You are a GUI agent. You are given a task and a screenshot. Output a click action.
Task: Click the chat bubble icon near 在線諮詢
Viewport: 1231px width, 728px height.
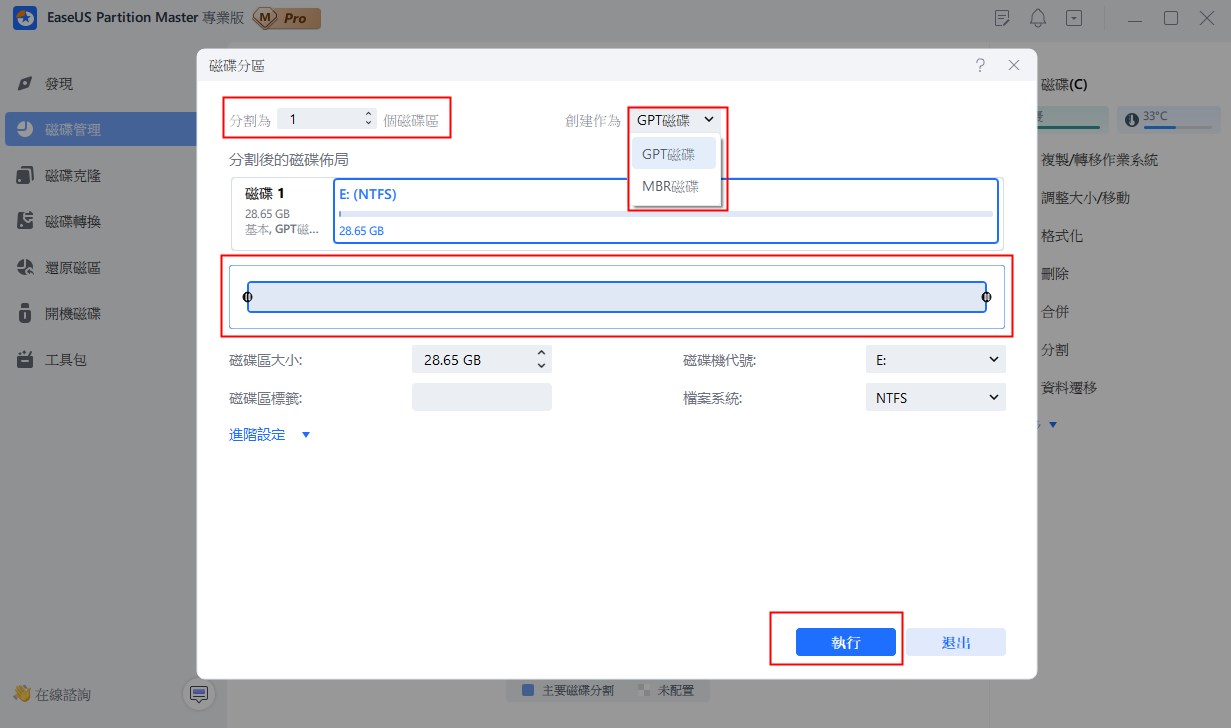[198, 694]
